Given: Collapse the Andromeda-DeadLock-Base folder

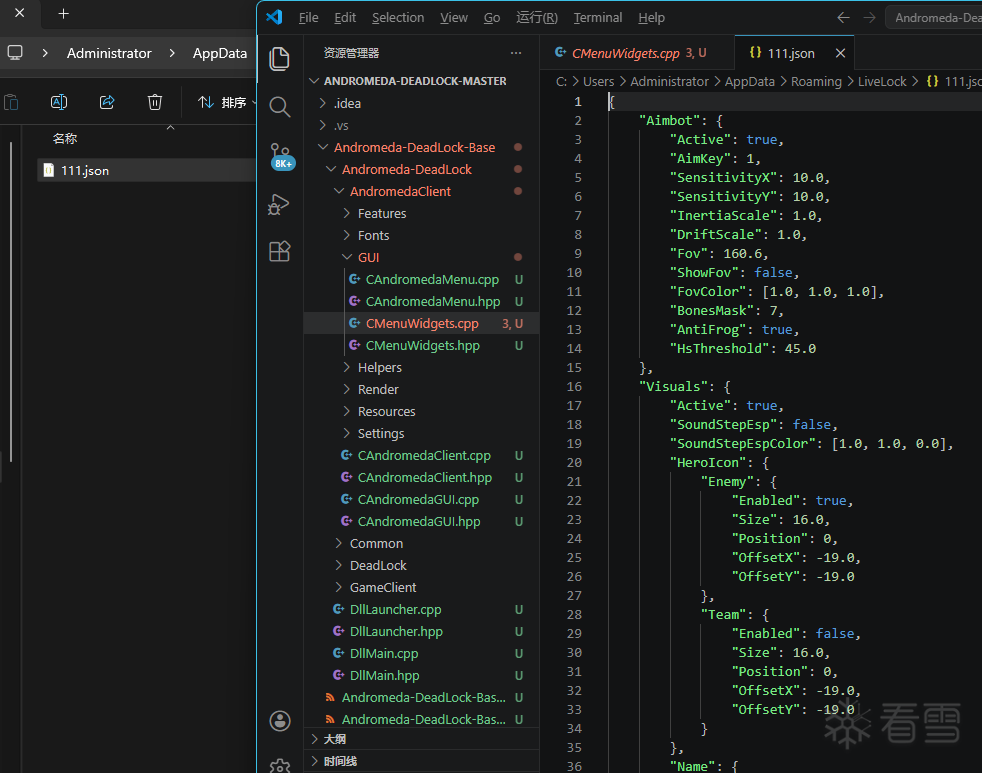Looking at the screenshot, I should (x=421, y=147).
